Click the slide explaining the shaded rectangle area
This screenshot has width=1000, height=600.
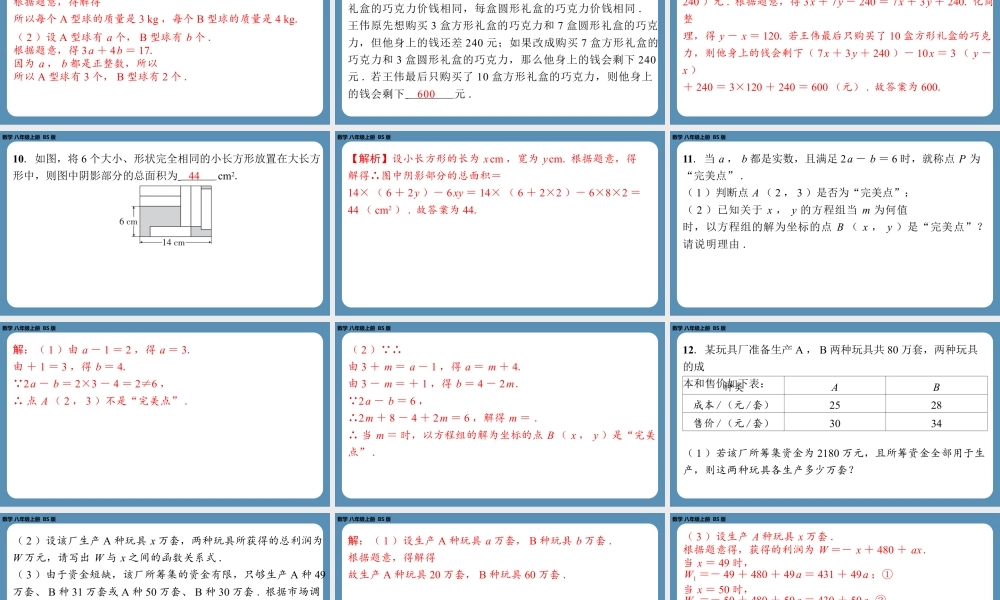(x=500, y=230)
